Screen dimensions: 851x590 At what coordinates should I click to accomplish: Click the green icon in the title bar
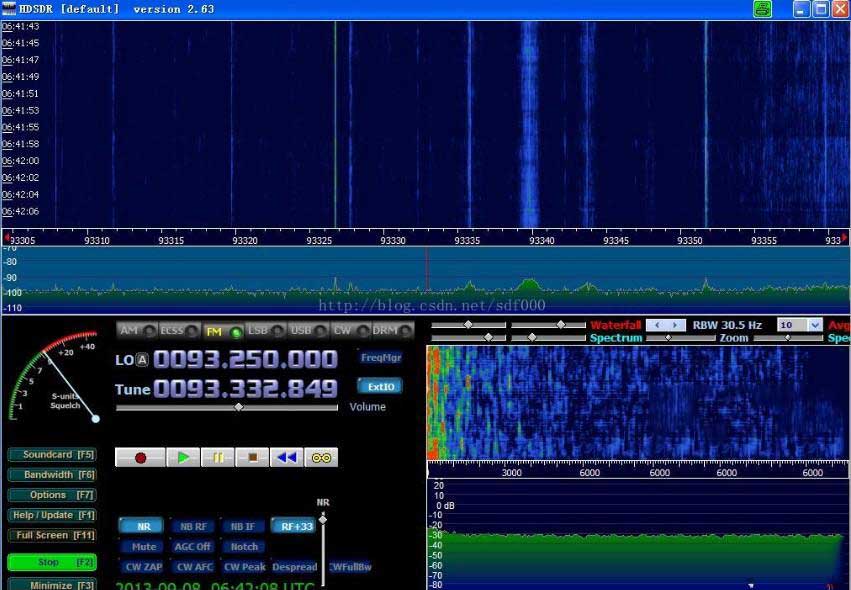(x=763, y=9)
